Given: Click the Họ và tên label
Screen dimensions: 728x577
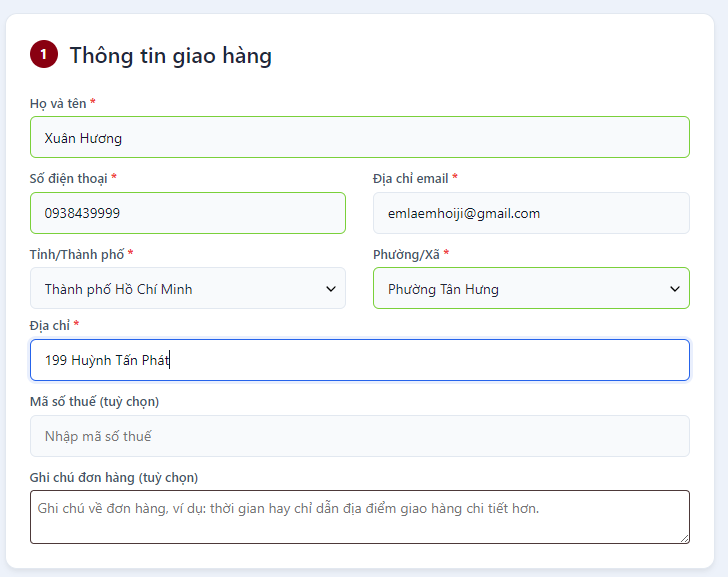Looking at the screenshot, I should coord(58,103).
